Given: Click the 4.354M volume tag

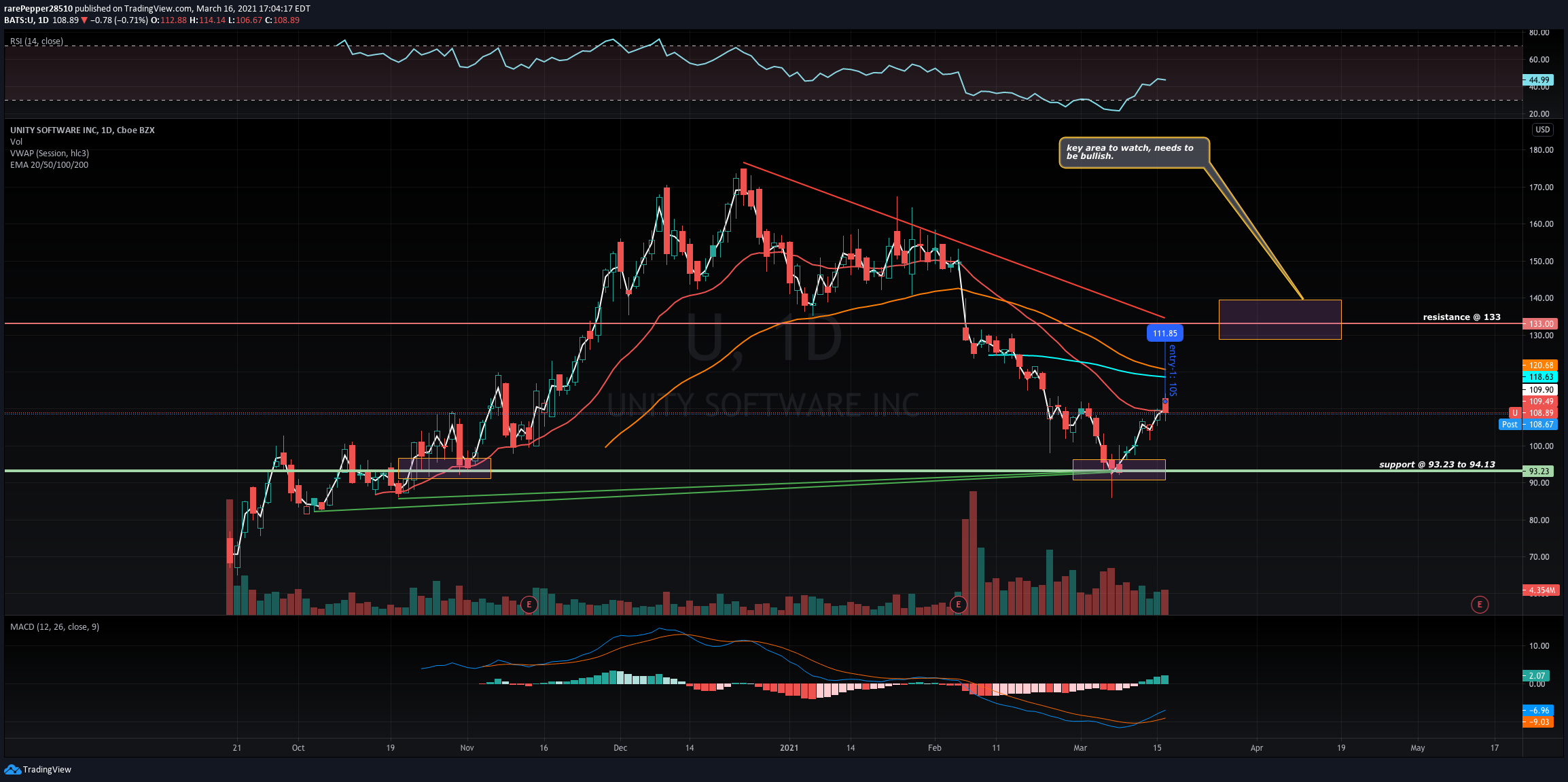Looking at the screenshot, I should pyautogui.click(x=1541, y=590).
